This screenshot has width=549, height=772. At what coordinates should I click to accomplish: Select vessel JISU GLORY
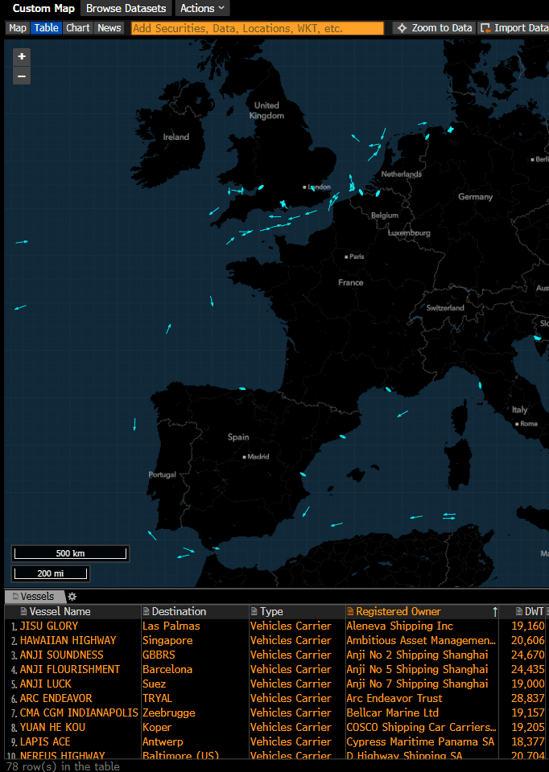point(49,626)
